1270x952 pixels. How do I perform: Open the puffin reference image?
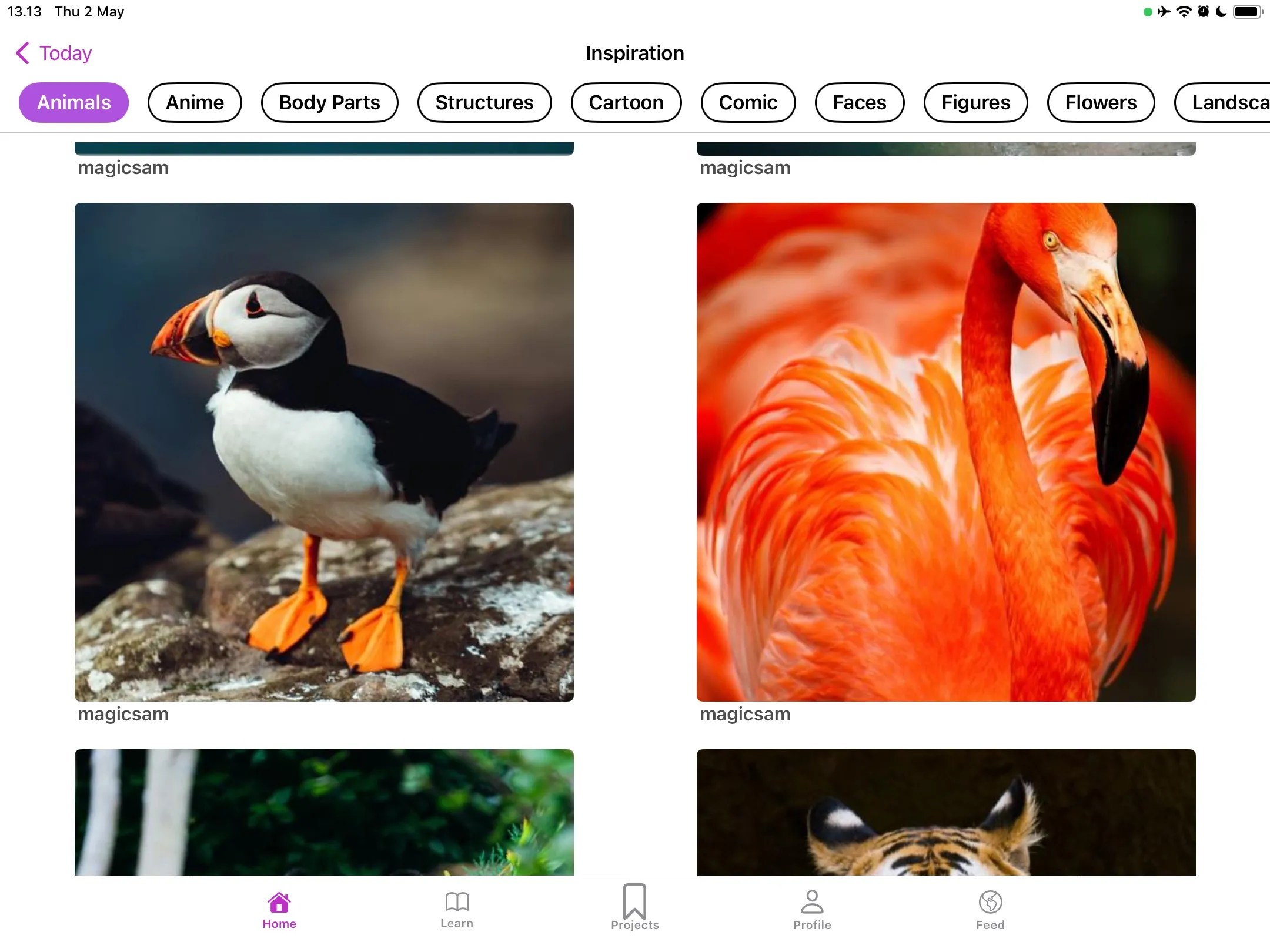[323, 452]
